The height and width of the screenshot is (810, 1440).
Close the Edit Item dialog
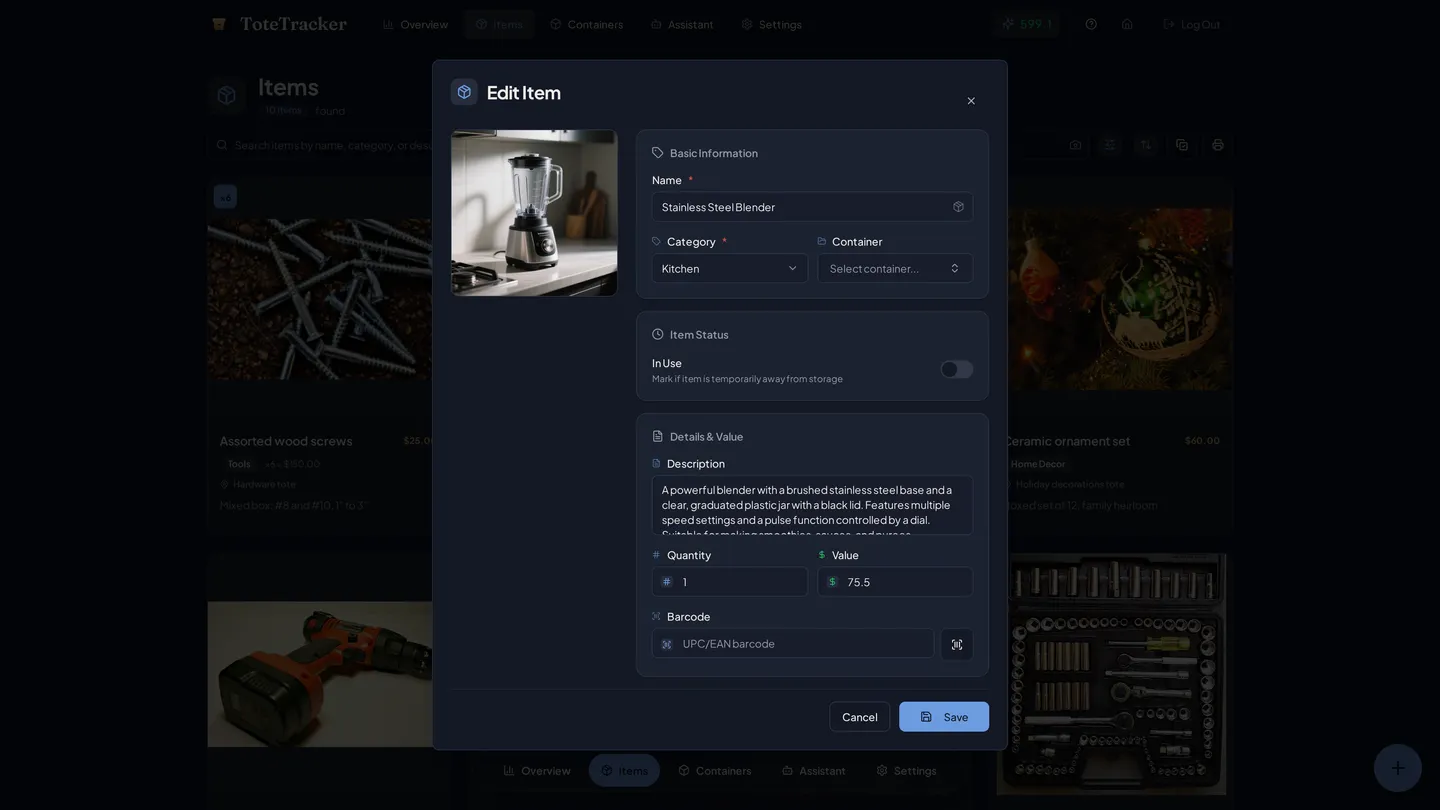[971, 101]
